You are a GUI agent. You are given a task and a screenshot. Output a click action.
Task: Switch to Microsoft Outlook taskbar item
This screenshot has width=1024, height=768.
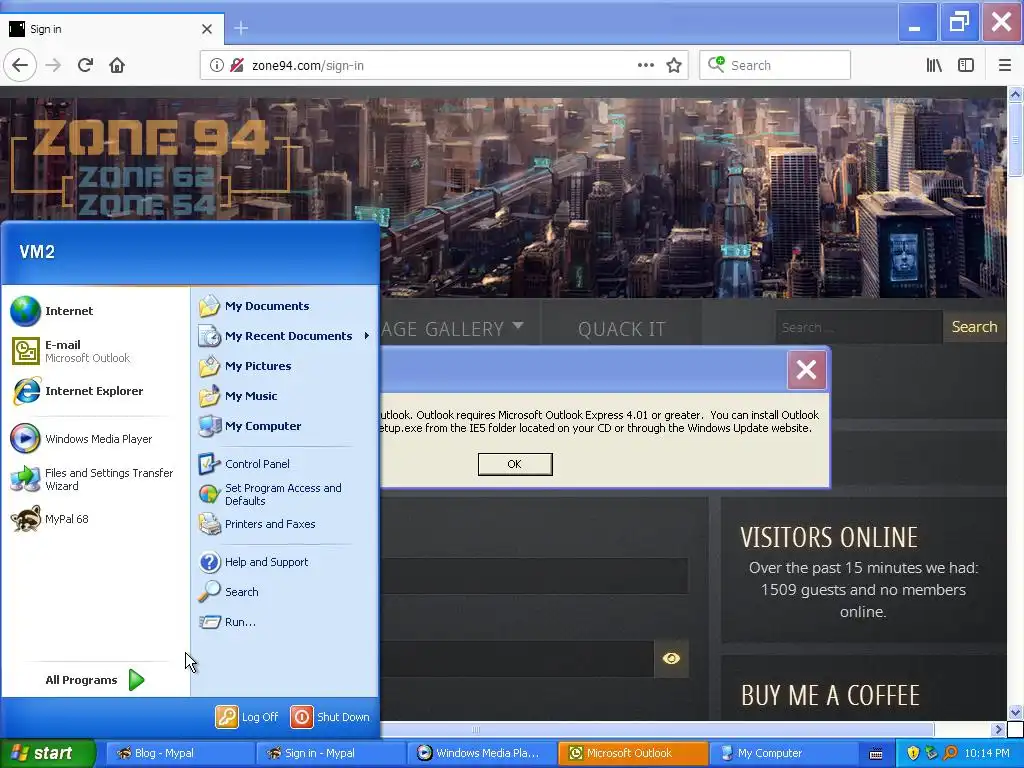[x=633, y=754]
